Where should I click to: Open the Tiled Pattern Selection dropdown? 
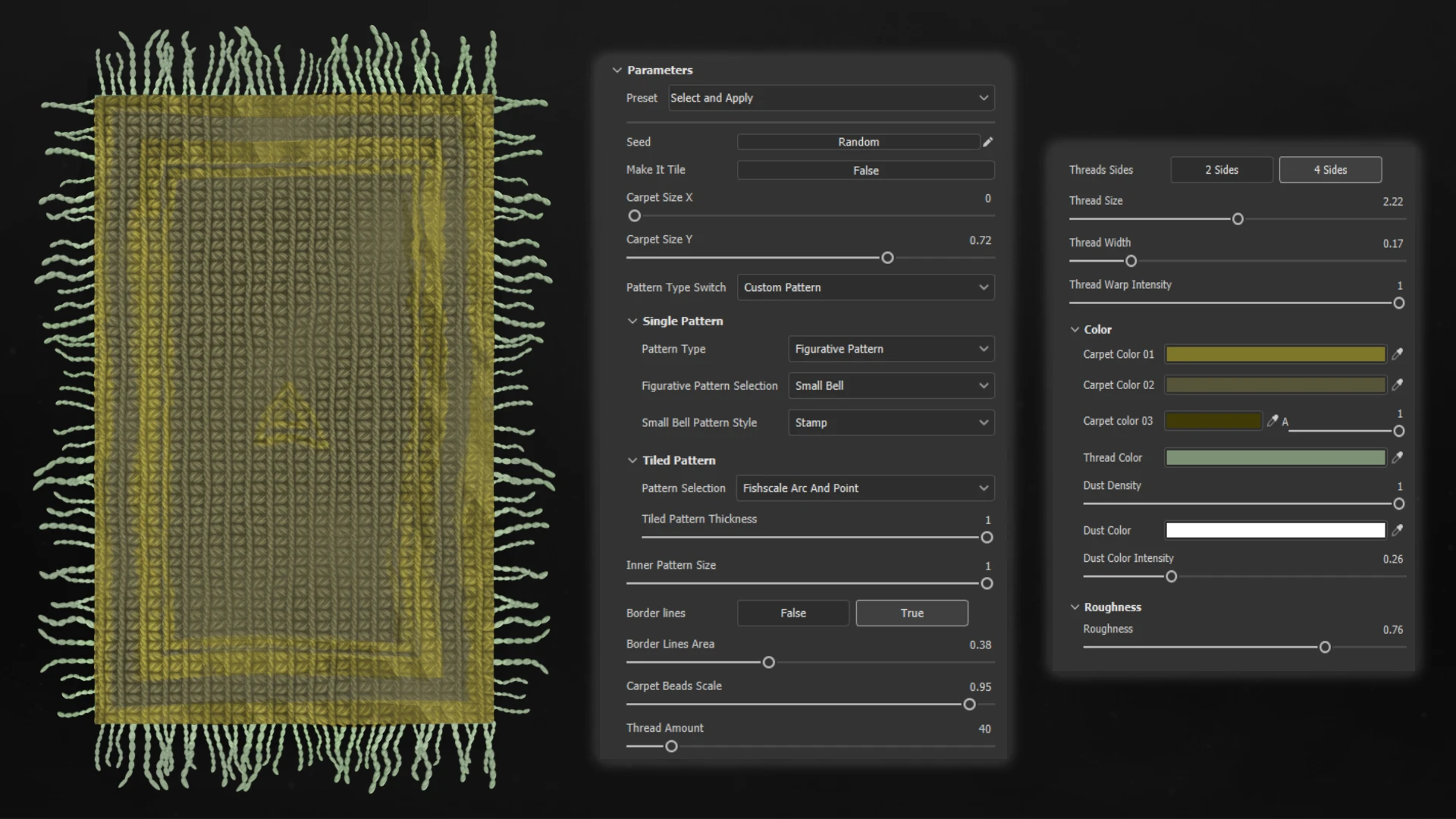click(865, 488)
